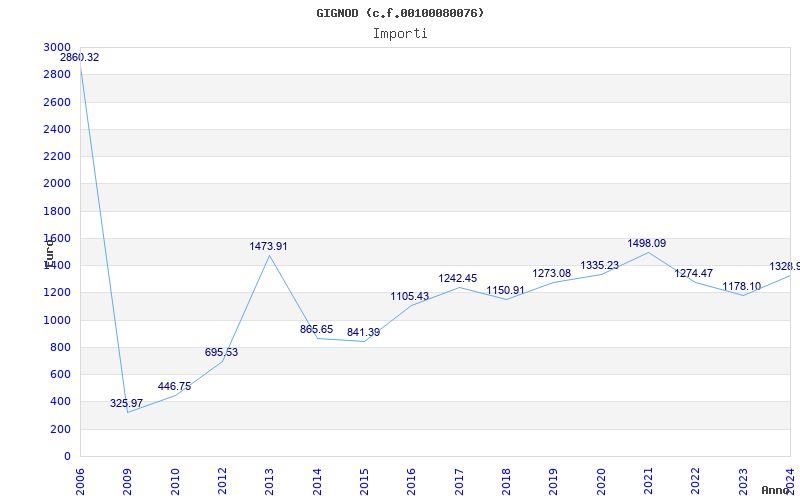The width and height of the screenshot is (800, 500).
Task: Select the 1274.47 data label
Action: tap(694, 273)
